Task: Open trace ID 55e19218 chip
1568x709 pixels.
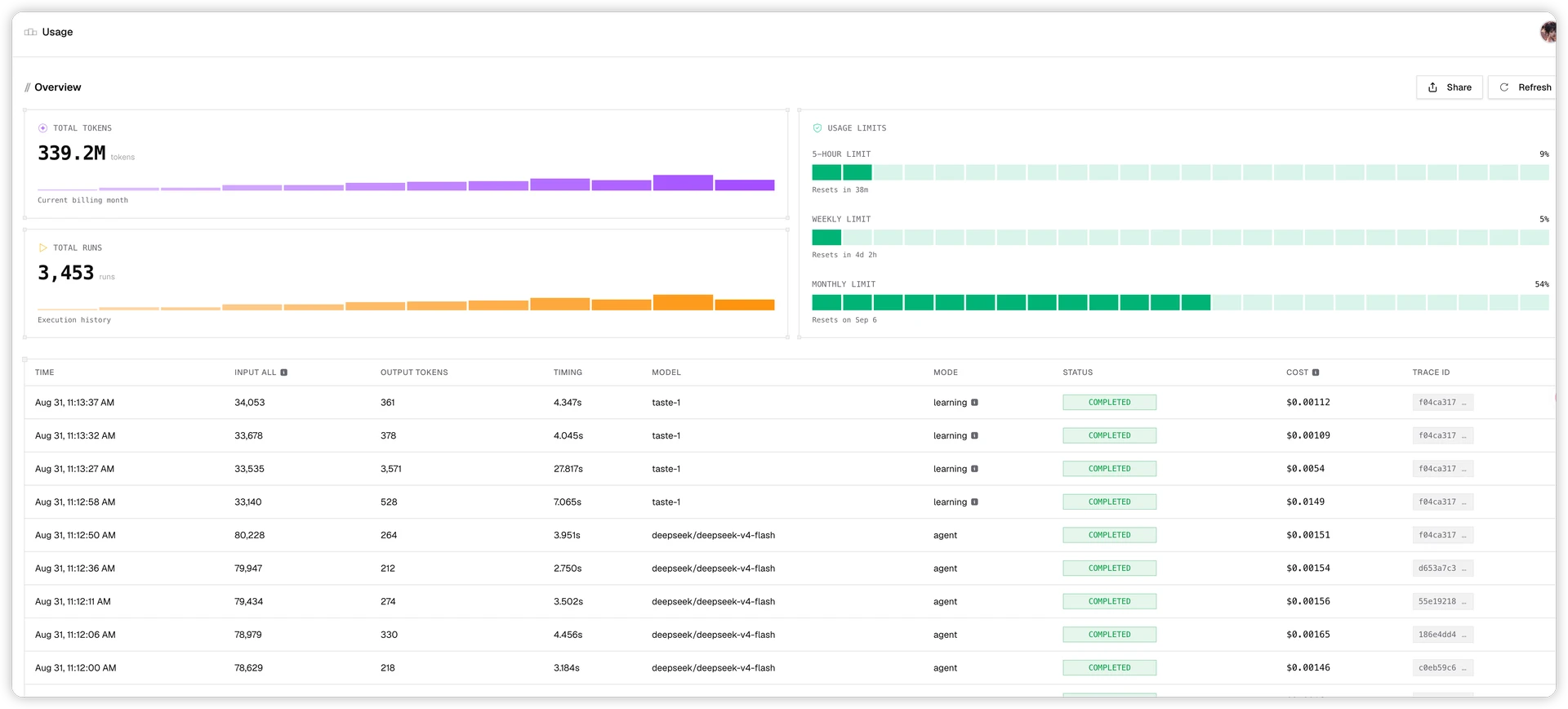Action: (x=1442, y=601)
